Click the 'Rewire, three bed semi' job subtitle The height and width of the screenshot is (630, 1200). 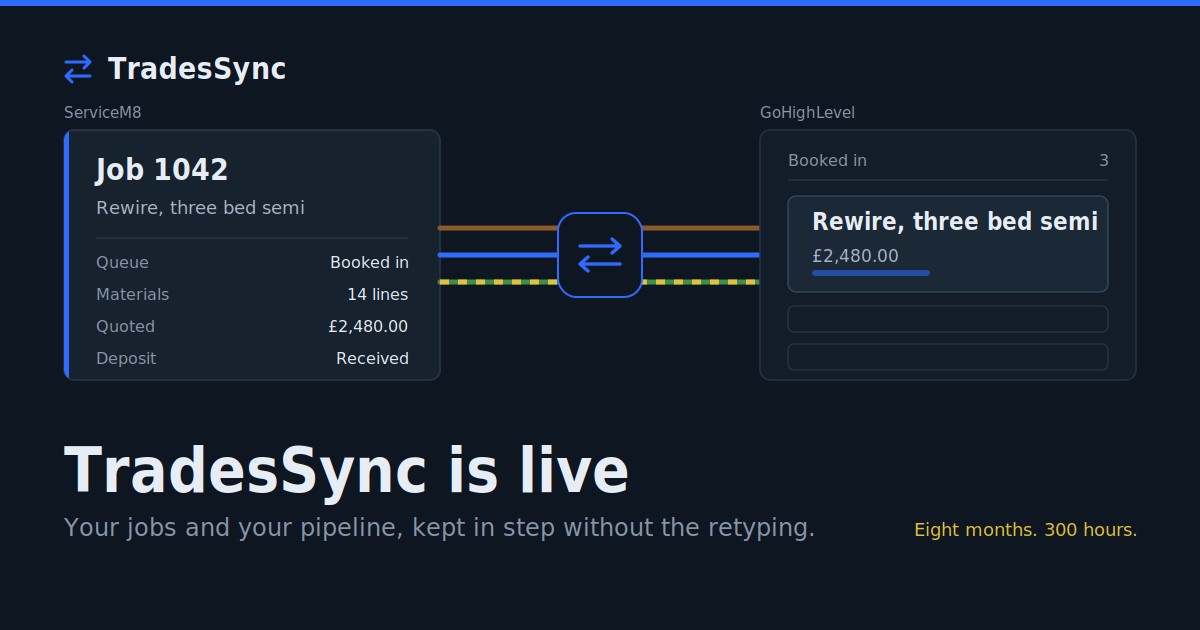(x=200, y=208)
